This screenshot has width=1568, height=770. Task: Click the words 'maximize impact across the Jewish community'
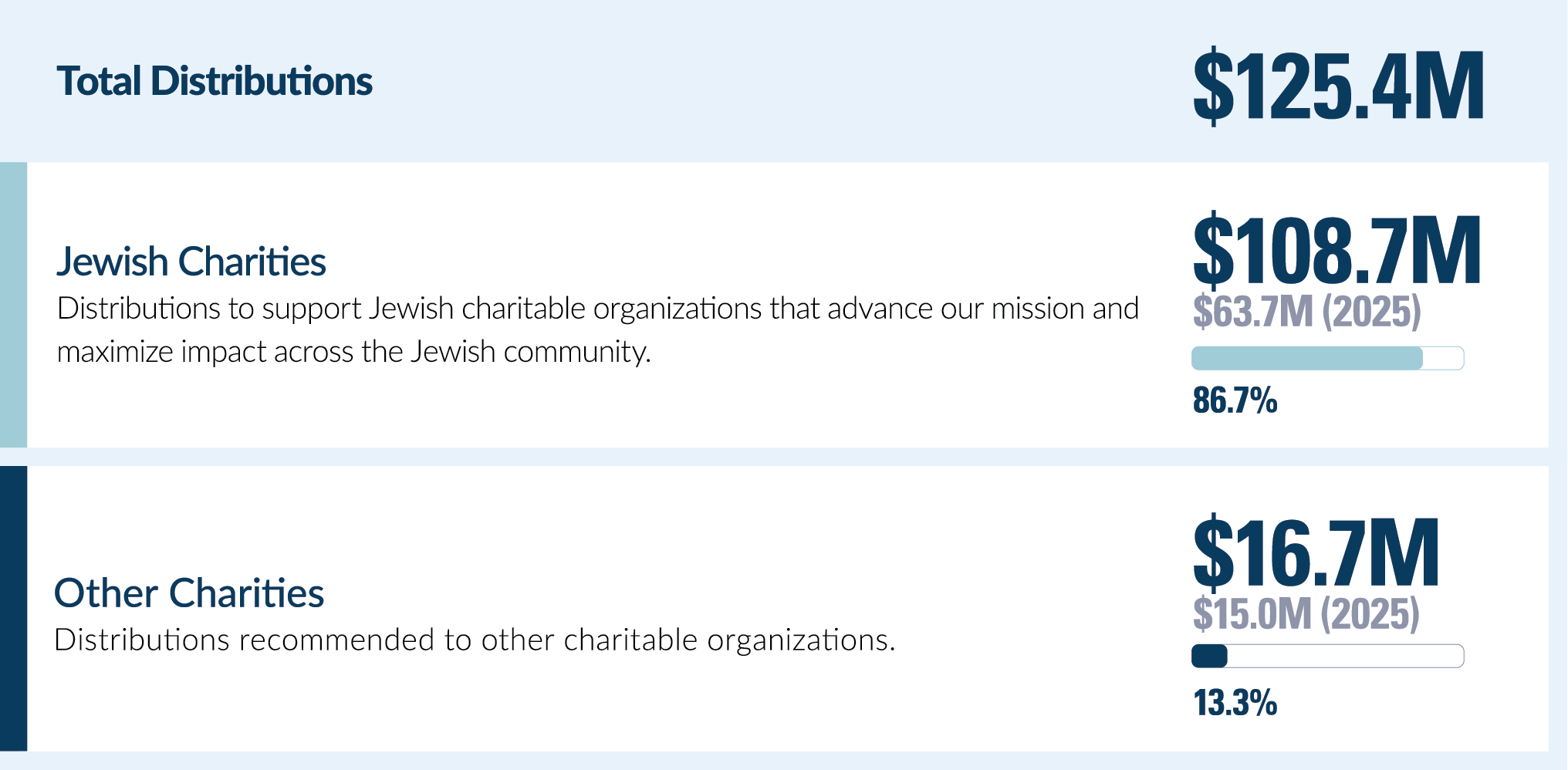353,353
